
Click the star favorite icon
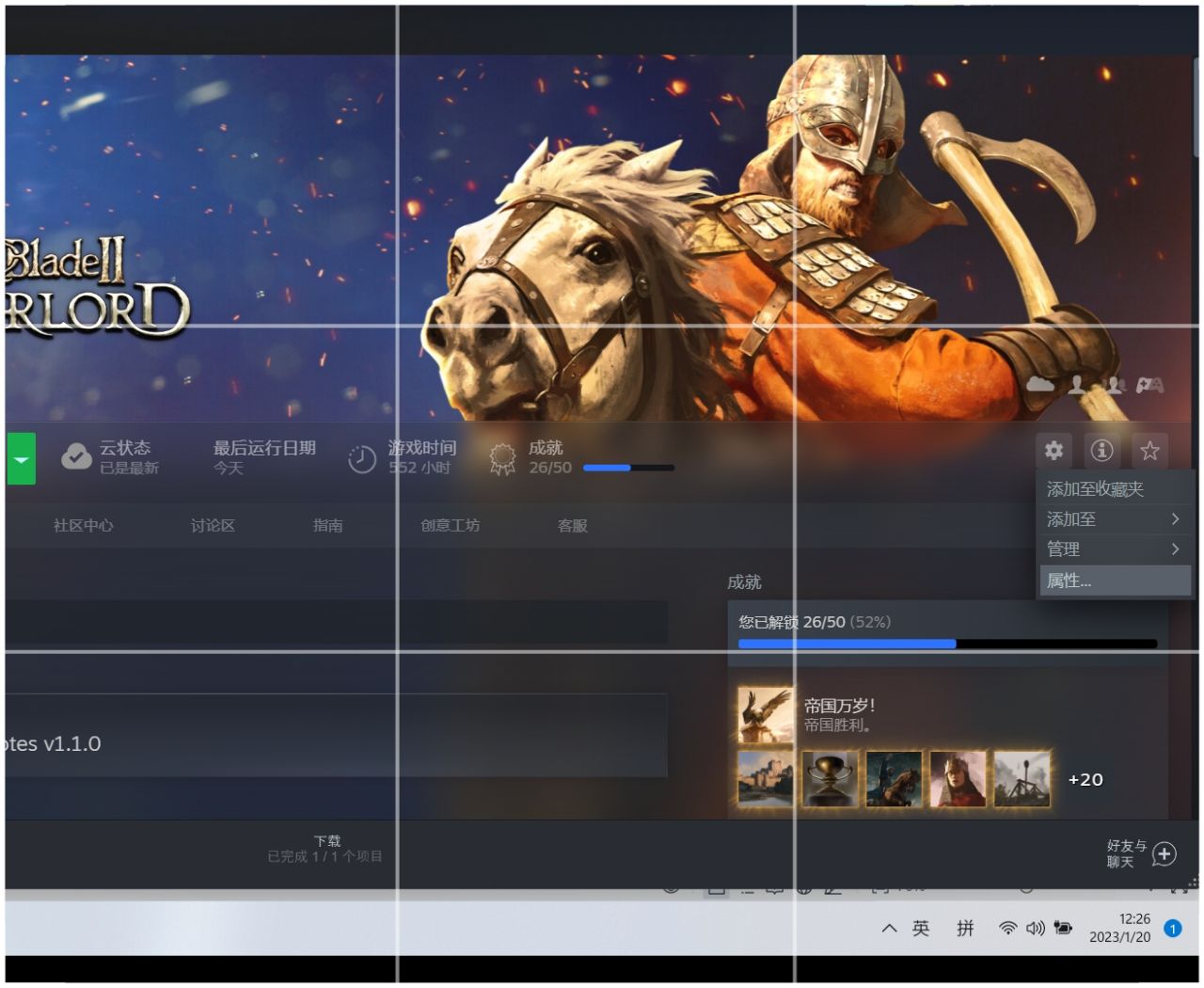[1149, 451]
